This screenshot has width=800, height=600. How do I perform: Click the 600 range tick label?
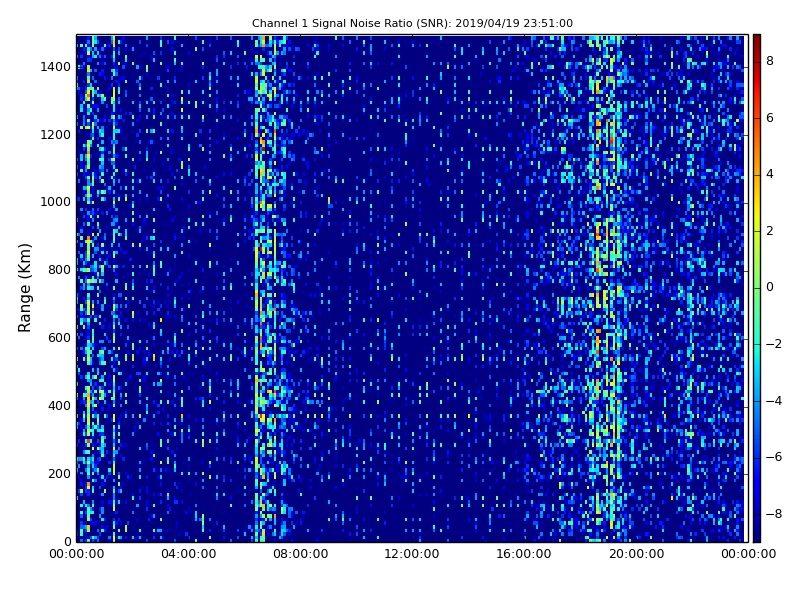[x=60, y=338]
